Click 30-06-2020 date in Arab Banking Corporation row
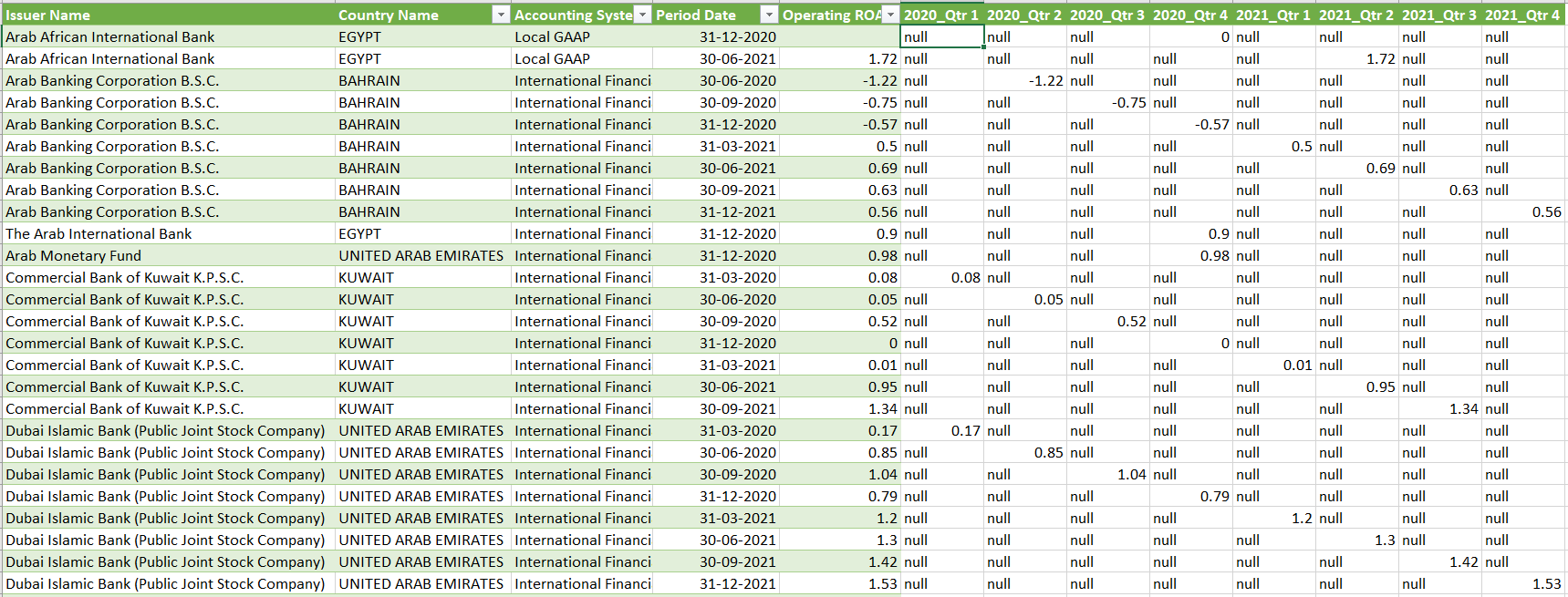Screen dimensions: 1568x597 coord(716,80)
